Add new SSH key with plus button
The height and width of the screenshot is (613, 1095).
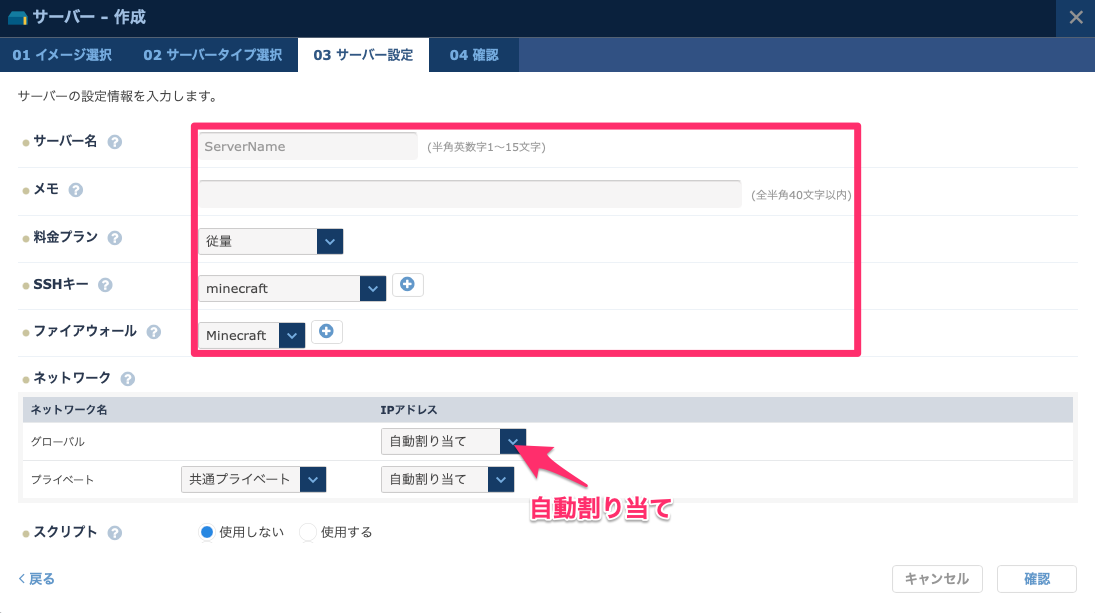click(x=407, y=285)
